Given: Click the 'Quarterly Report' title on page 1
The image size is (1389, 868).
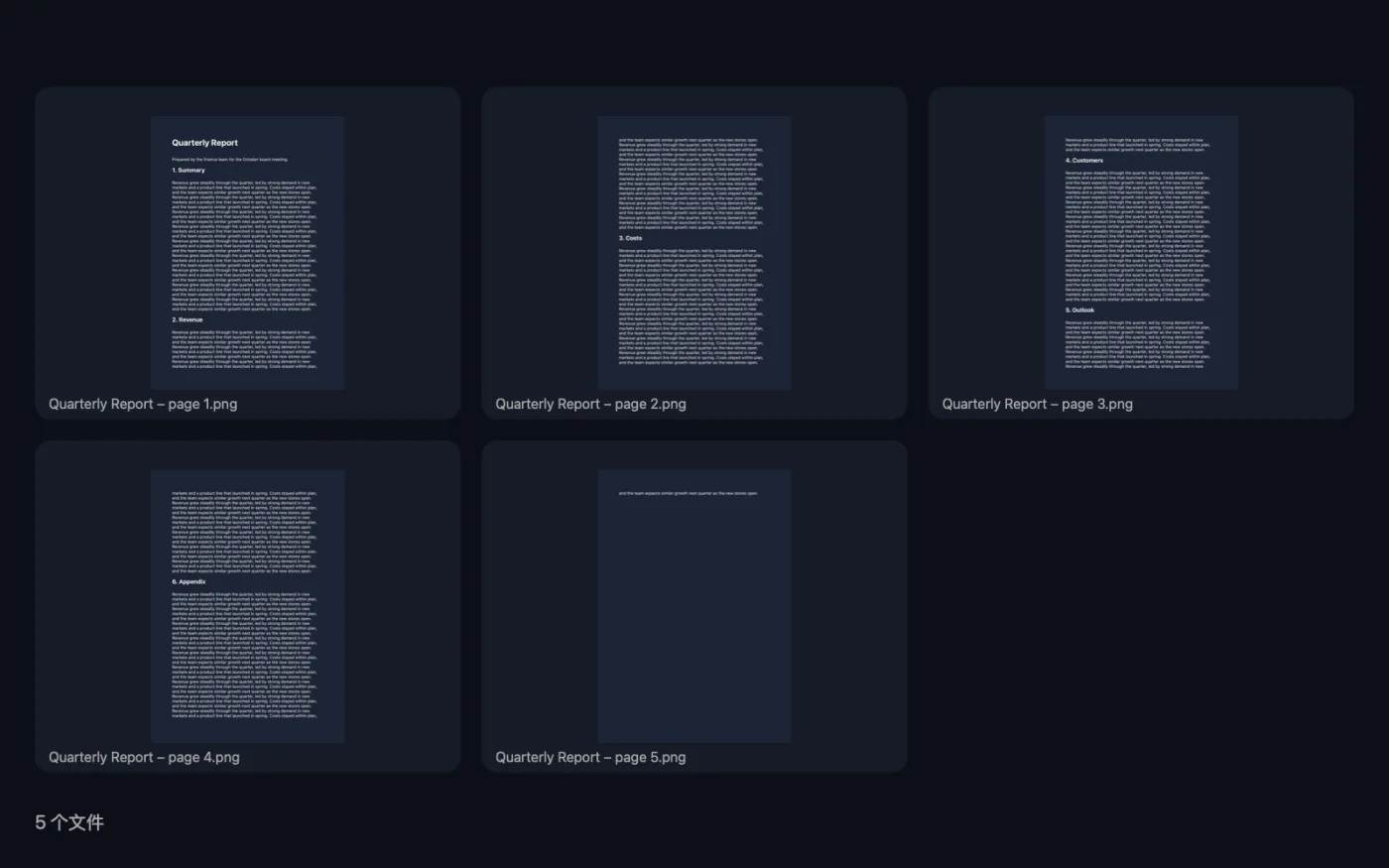Looking at the screenshot, I should tap(204, 143).
